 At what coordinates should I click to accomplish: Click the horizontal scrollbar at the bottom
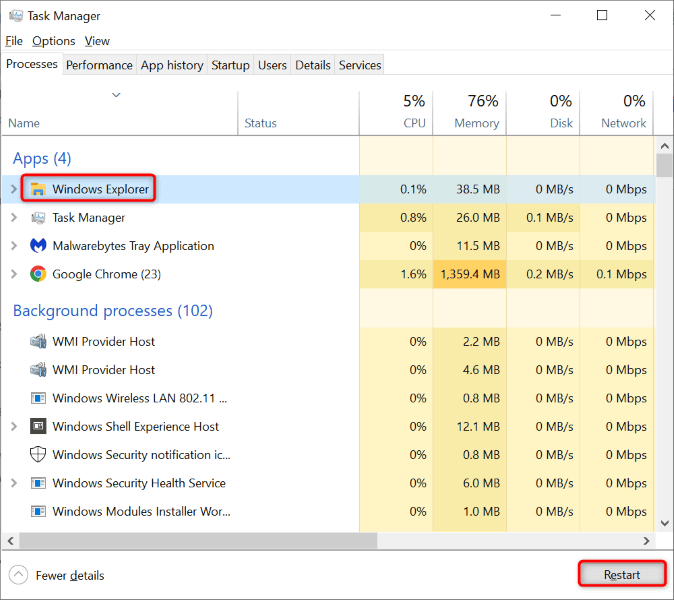pos(200,540)
